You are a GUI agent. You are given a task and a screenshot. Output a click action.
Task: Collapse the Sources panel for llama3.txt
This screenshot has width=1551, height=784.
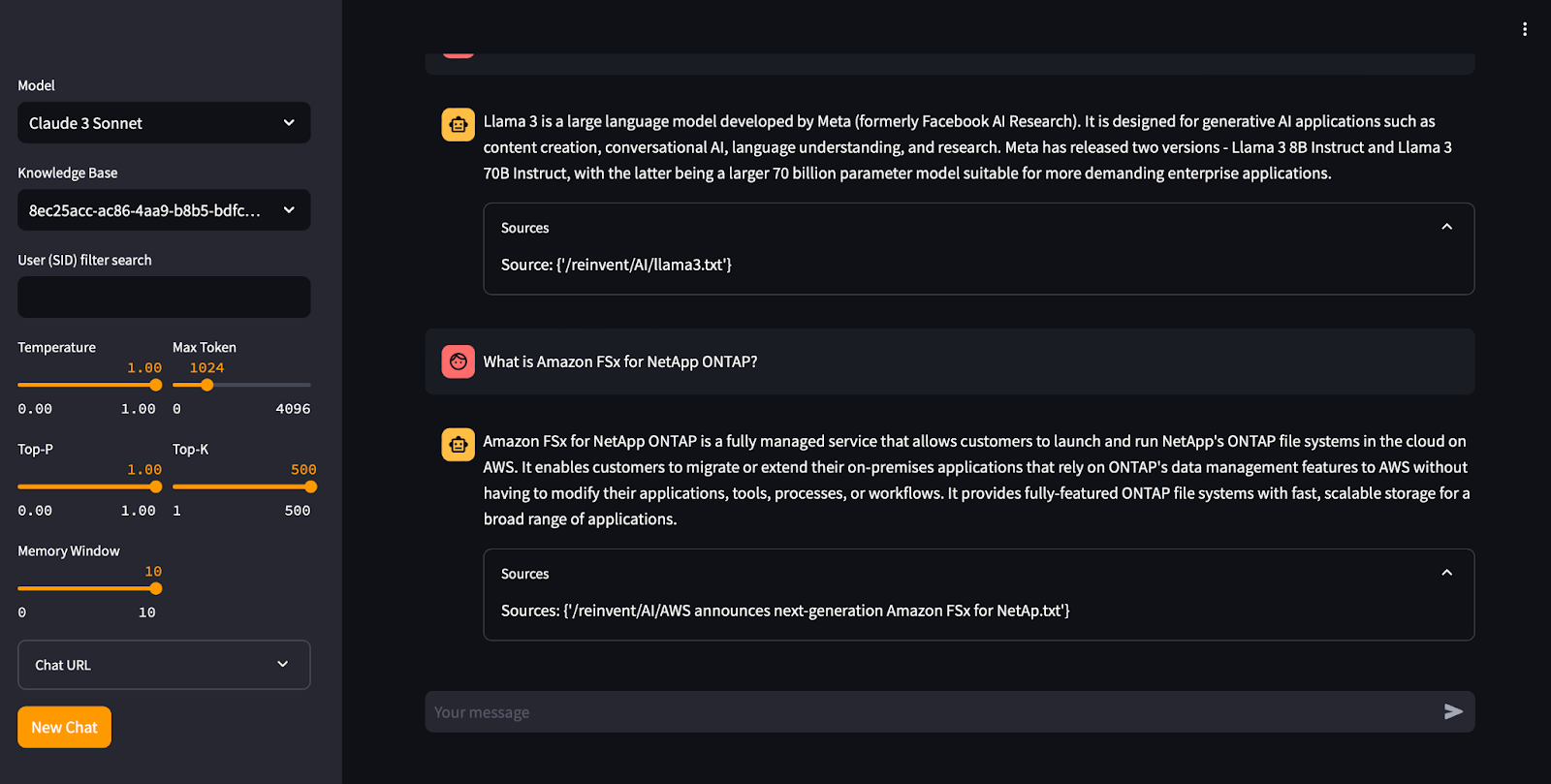coord(1446,227)
